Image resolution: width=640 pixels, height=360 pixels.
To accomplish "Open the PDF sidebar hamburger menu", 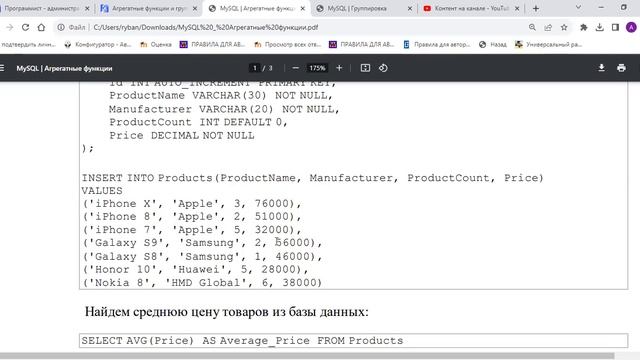I will (x=2, y=68).
